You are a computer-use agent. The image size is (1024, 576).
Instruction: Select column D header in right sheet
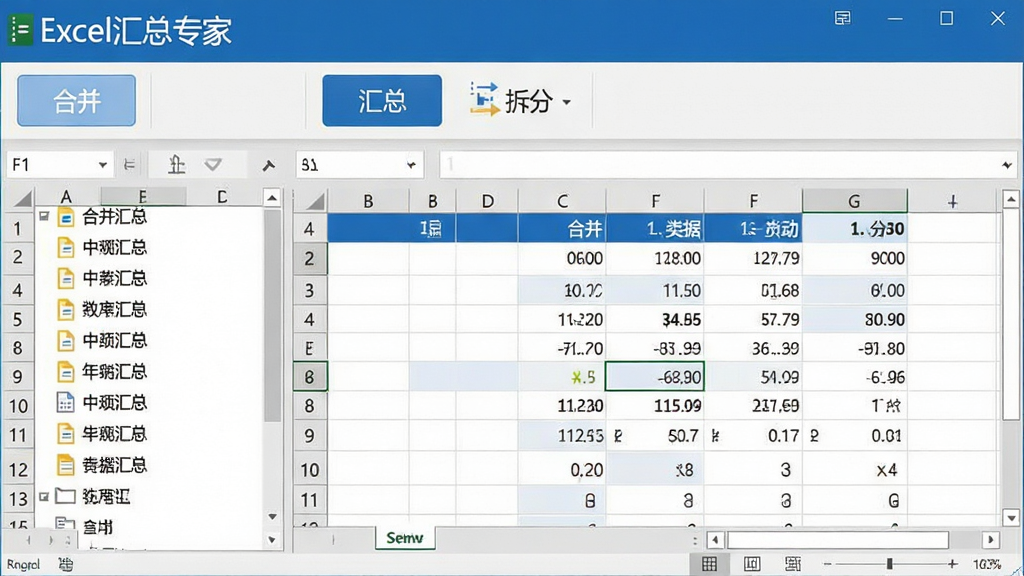click(x=487, y=201)
